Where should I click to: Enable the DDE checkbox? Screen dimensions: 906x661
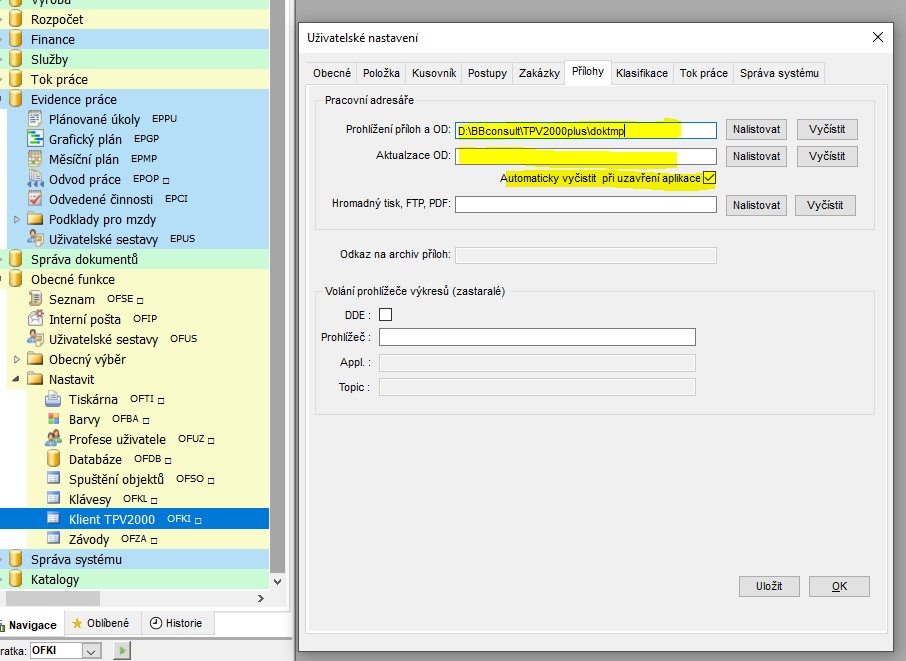click(x=385, y=314)
